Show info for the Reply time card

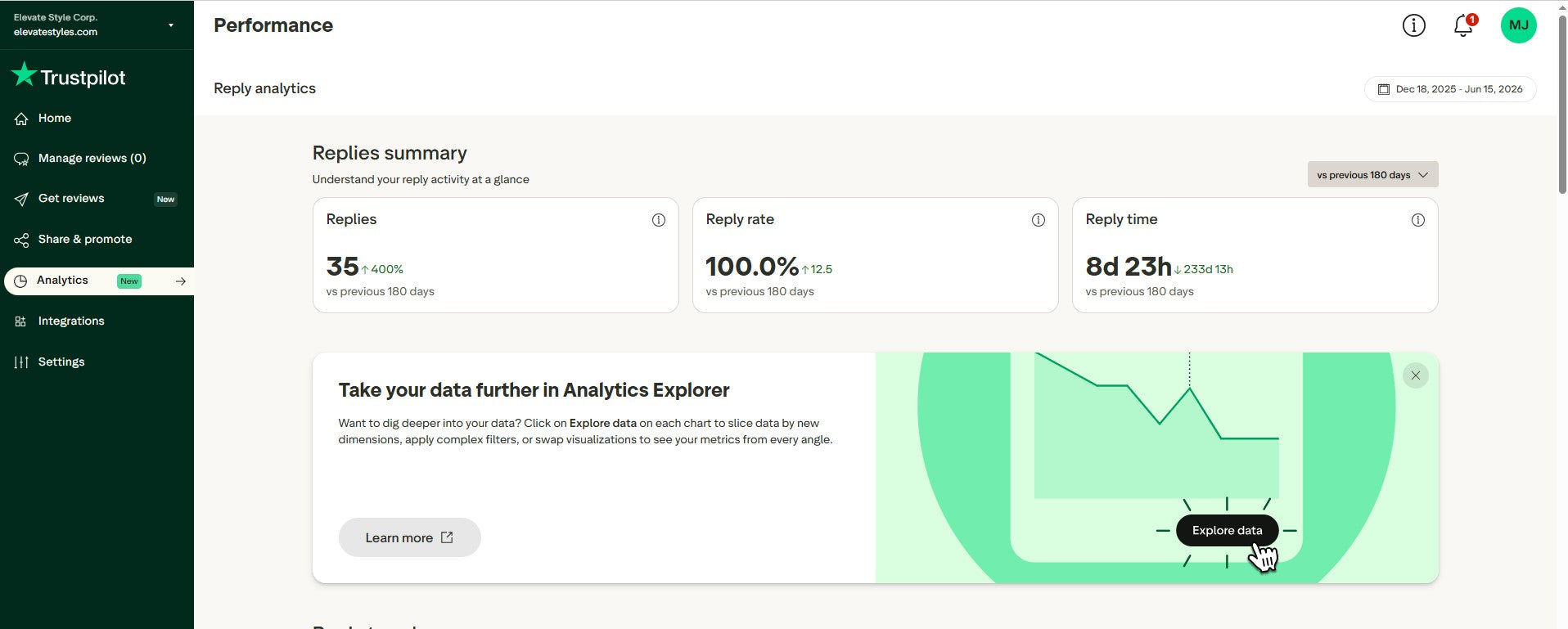(x=1417, y=220)
